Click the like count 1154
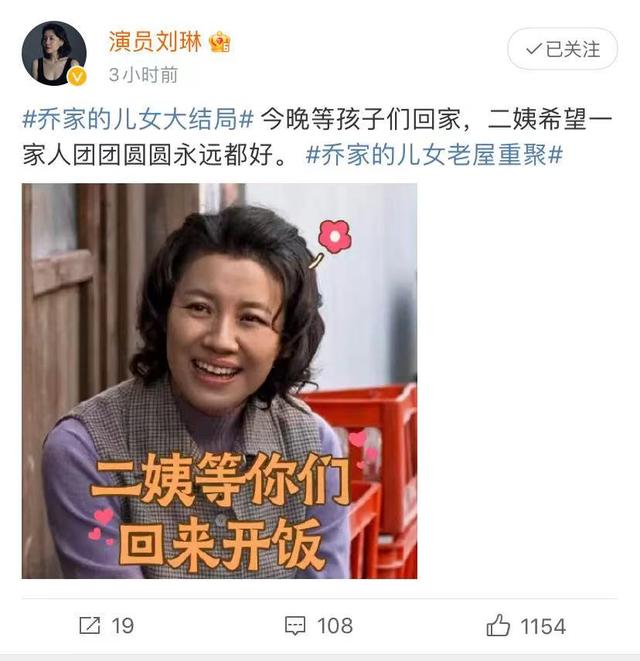The width and height of the screenshot is (640, 661). (543, 626)
